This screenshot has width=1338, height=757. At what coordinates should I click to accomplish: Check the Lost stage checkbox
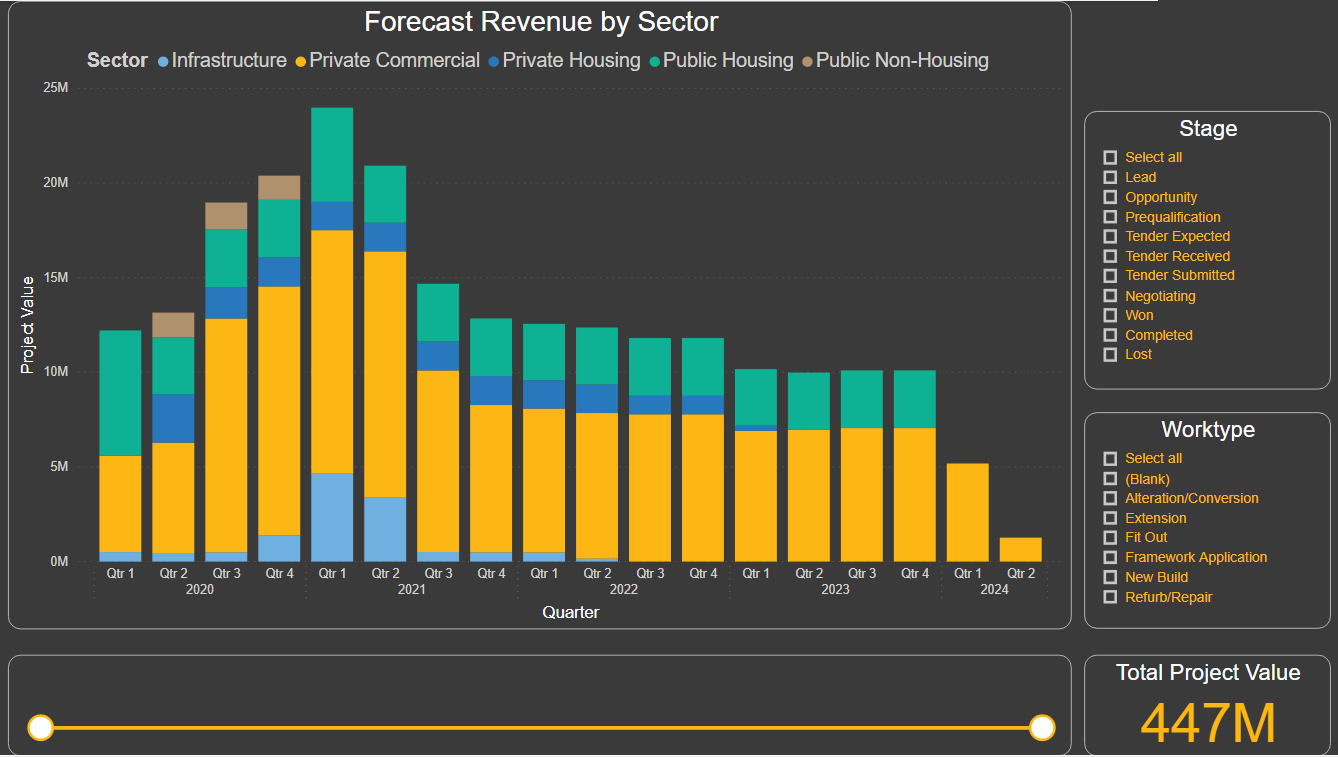(1110, 355)
